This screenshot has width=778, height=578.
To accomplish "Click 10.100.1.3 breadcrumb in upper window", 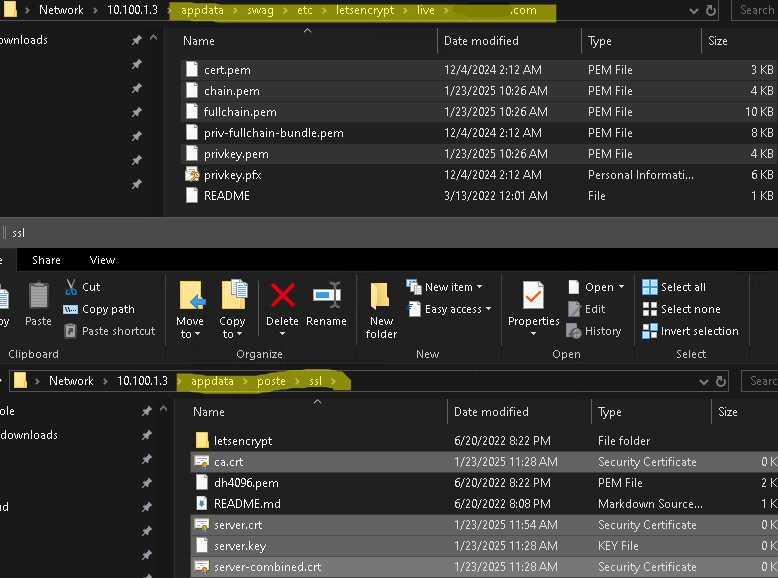I will click(132, 10).
